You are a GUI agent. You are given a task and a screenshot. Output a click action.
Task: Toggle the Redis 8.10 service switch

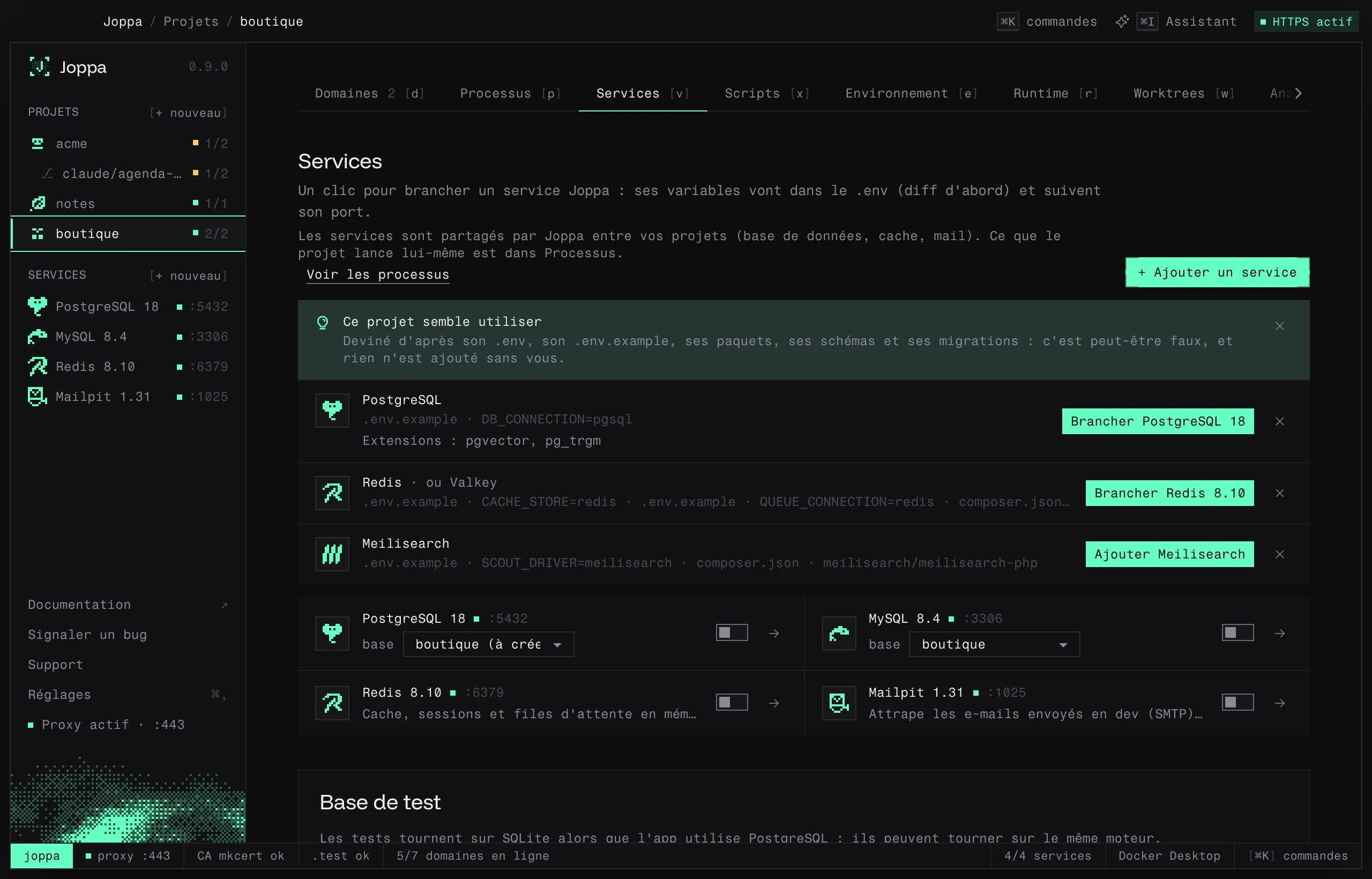[732, 702]
